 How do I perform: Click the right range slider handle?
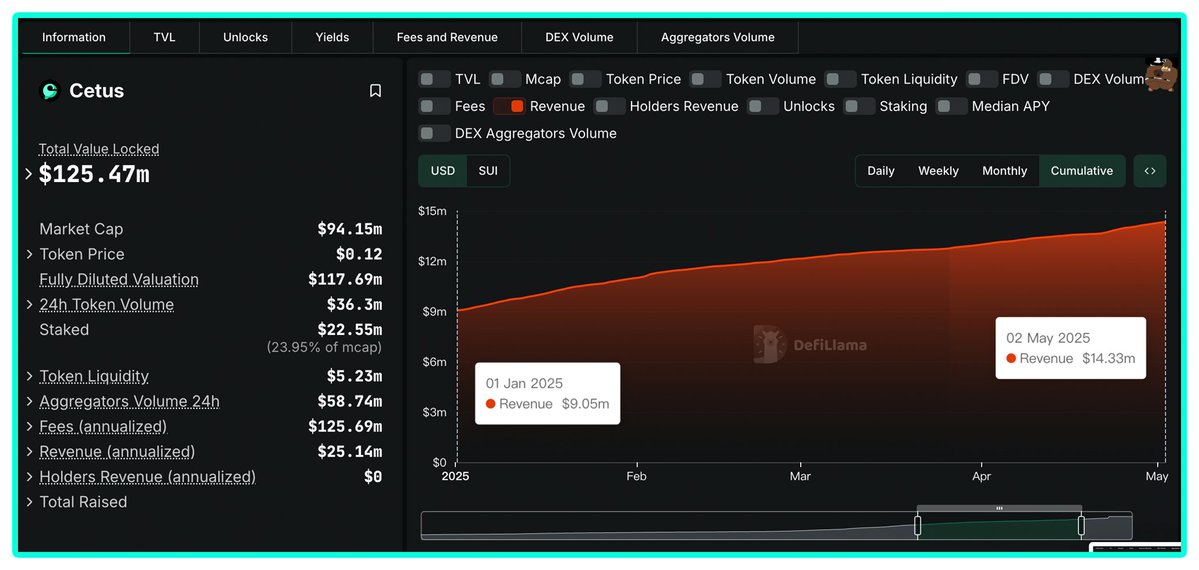pyautogui.click(x=1081, y=526)
